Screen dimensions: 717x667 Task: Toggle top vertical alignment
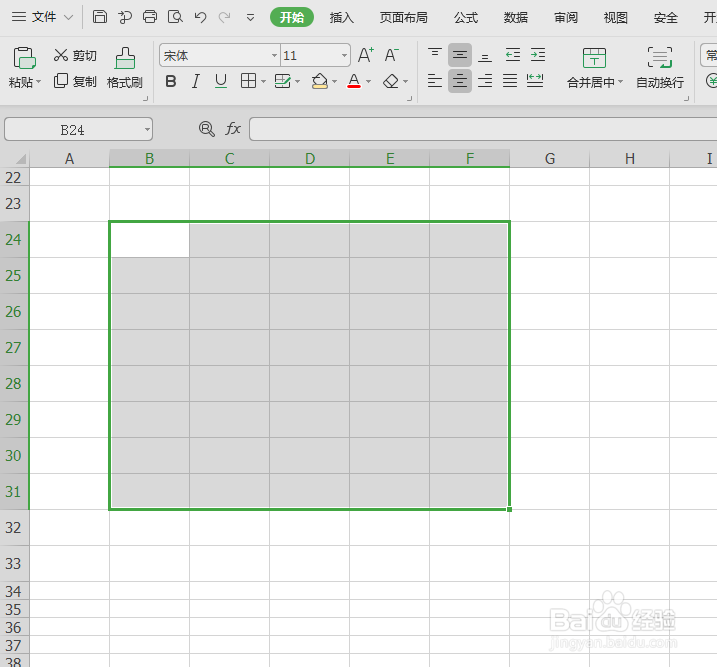pos(434,55)
